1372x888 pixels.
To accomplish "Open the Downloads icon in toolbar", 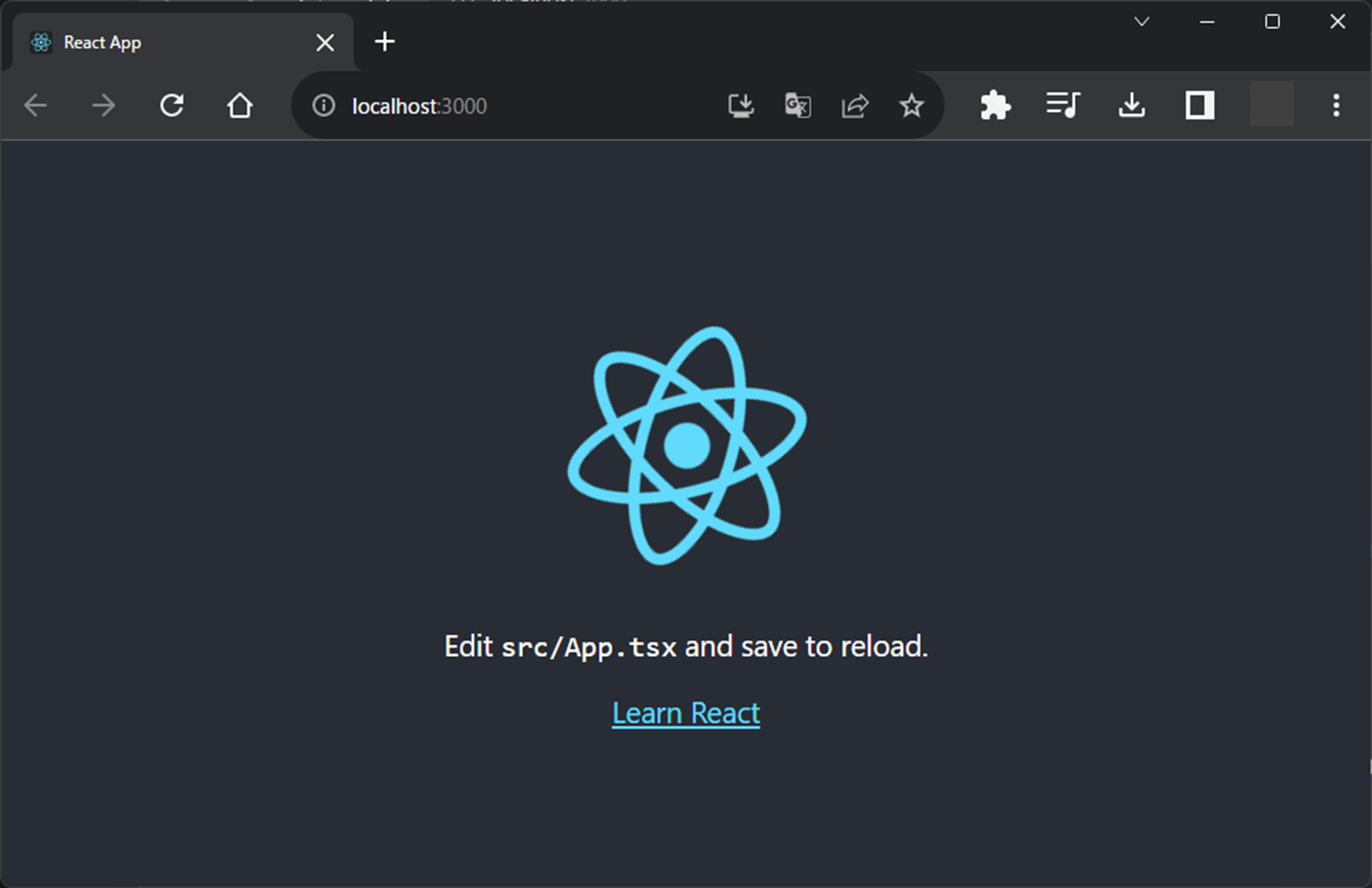I will pos(1131,105).
